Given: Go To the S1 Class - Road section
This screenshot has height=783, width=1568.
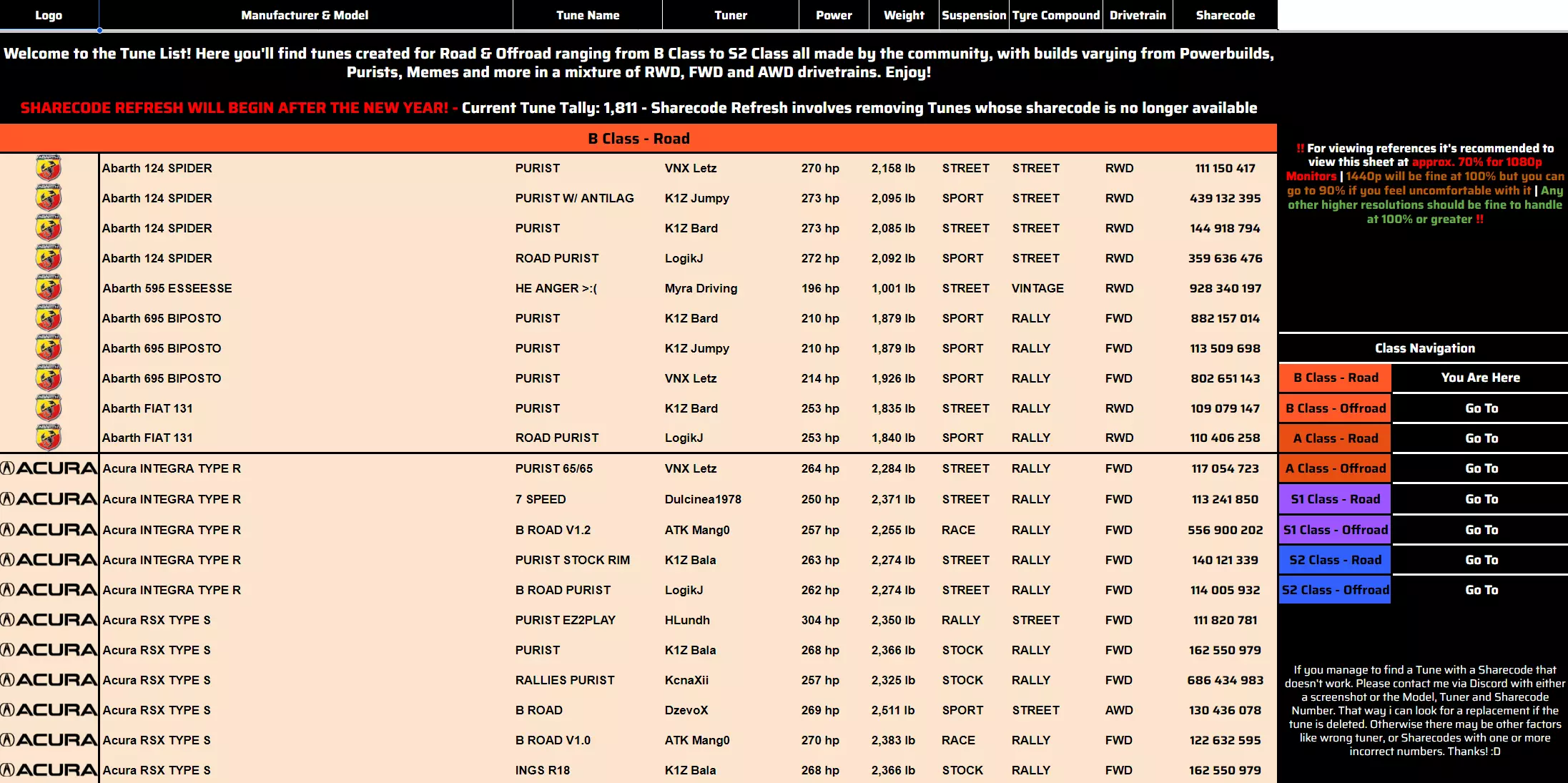Looking at the screenshot, I should coord(1481,499).
